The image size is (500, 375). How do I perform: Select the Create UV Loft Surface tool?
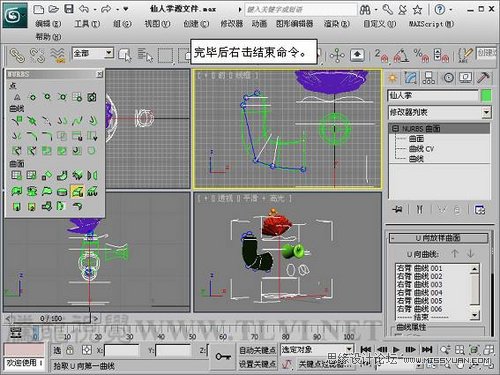click(x=92, y=191)
